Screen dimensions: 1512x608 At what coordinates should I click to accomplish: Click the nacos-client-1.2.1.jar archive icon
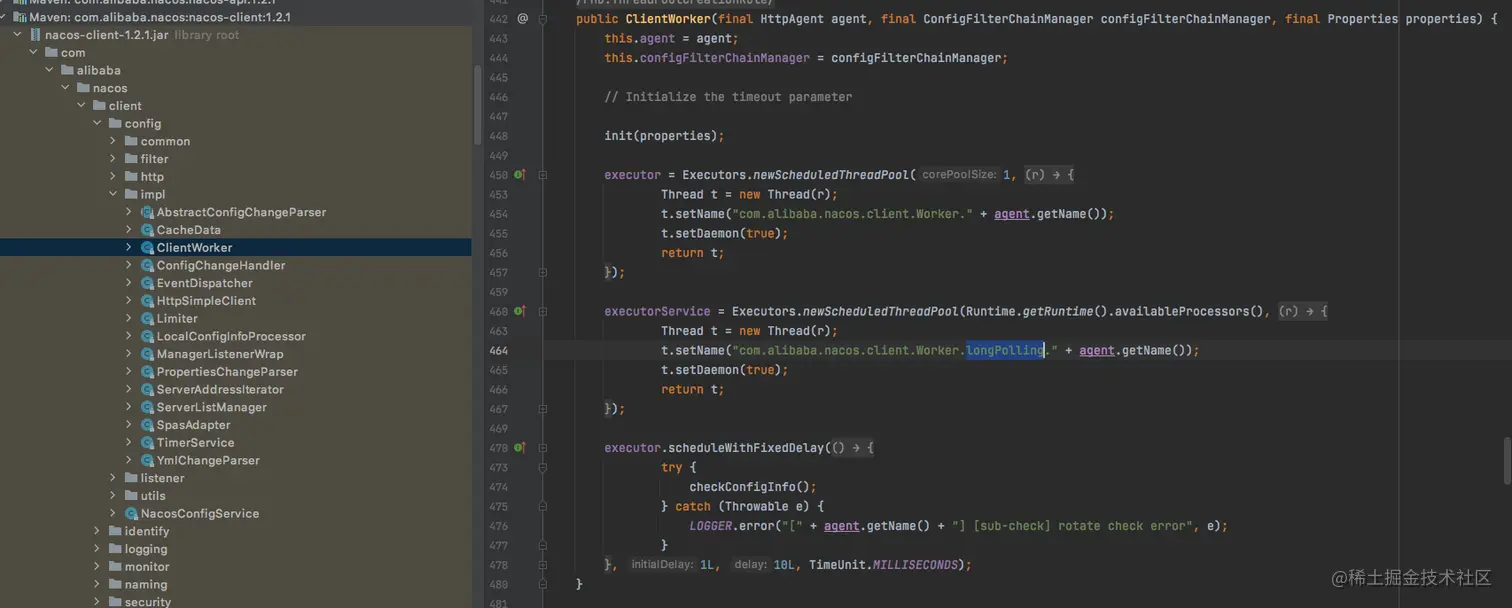35,34
